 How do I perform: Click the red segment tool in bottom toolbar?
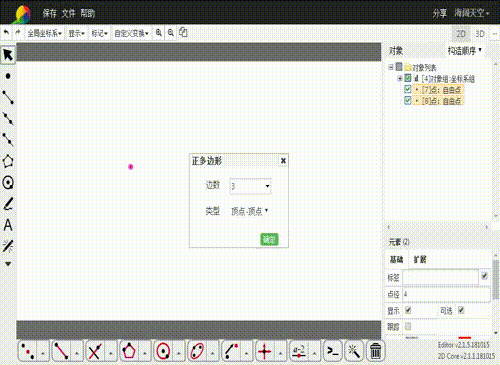(61, 351)
